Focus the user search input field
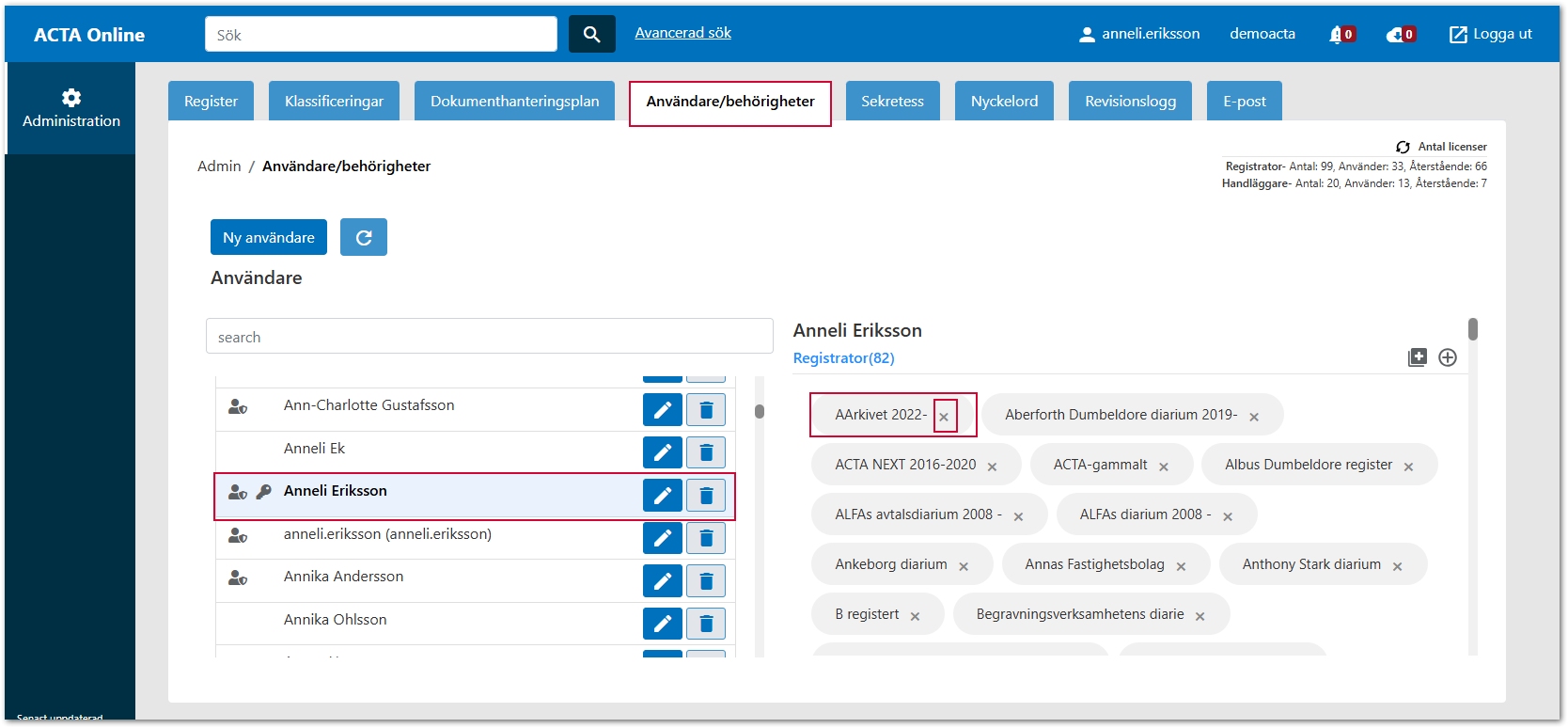This screenshot has height=728, width=1568. coord(489,337)
